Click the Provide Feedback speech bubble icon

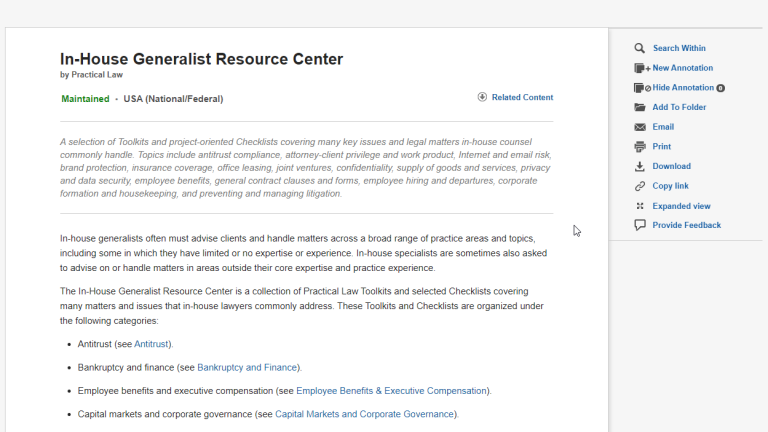point(640,225)
